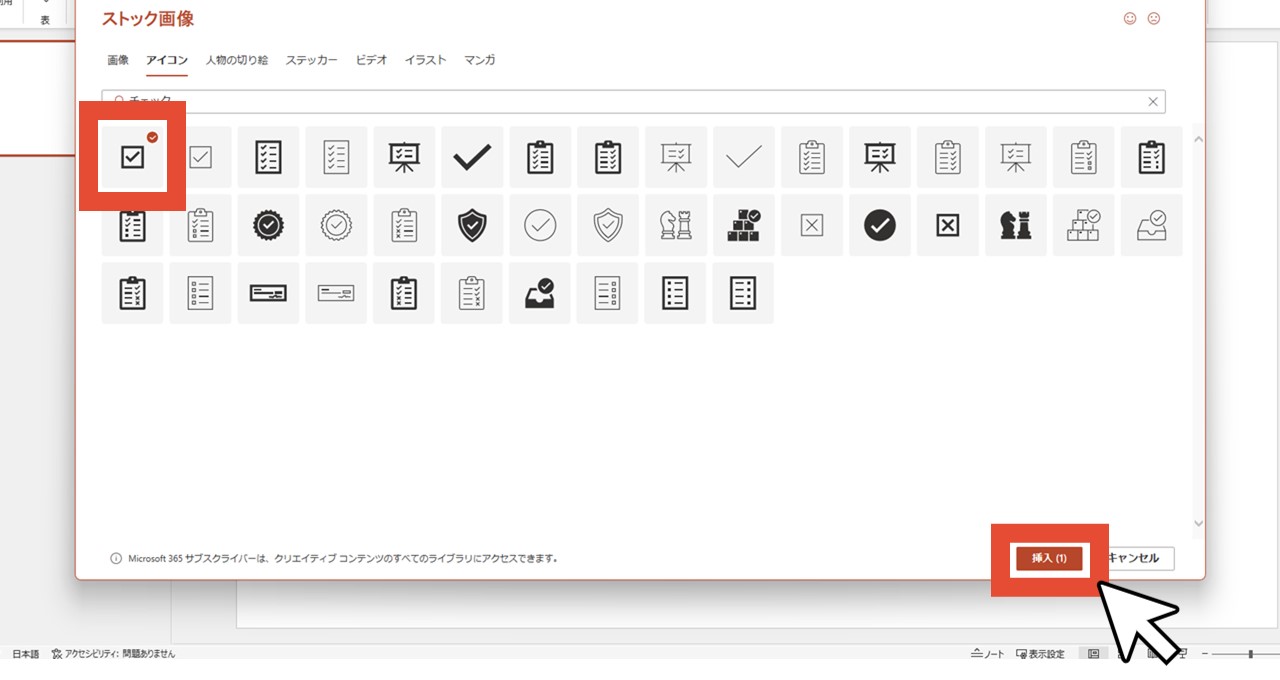1280x680 pixels.
Task: Choose the thin outline X box icon
Action: coord(812,225)
